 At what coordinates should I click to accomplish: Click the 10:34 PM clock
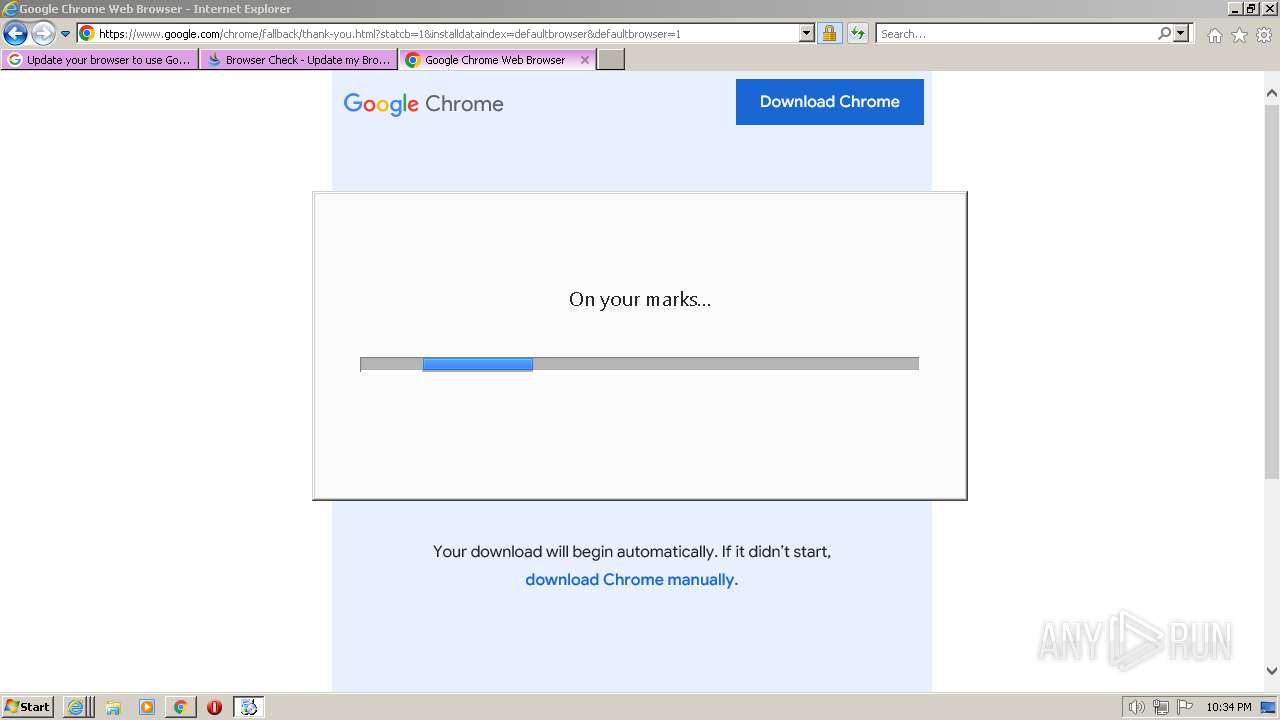1228,707
